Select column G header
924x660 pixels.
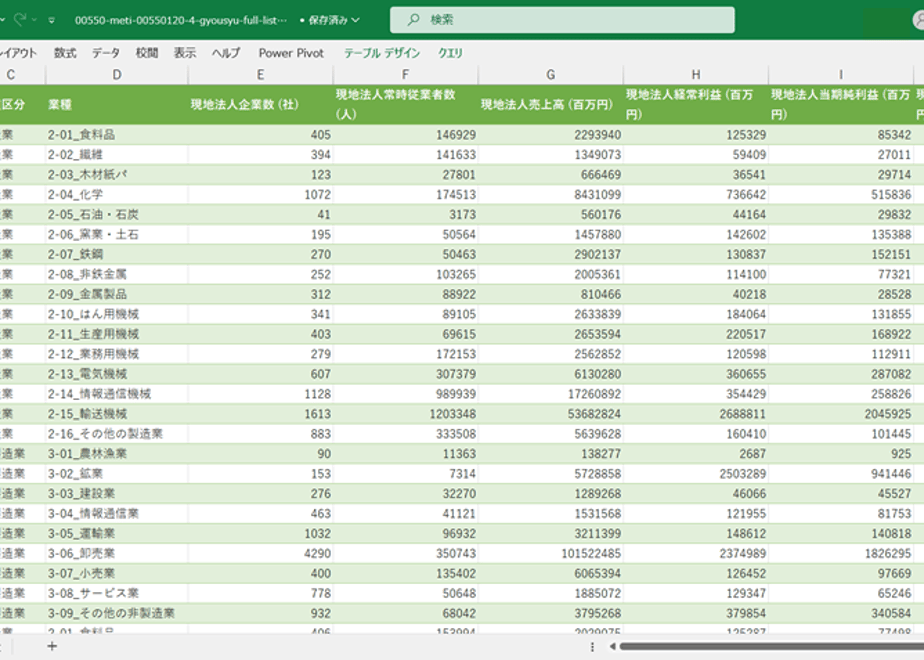coord(550,75)
